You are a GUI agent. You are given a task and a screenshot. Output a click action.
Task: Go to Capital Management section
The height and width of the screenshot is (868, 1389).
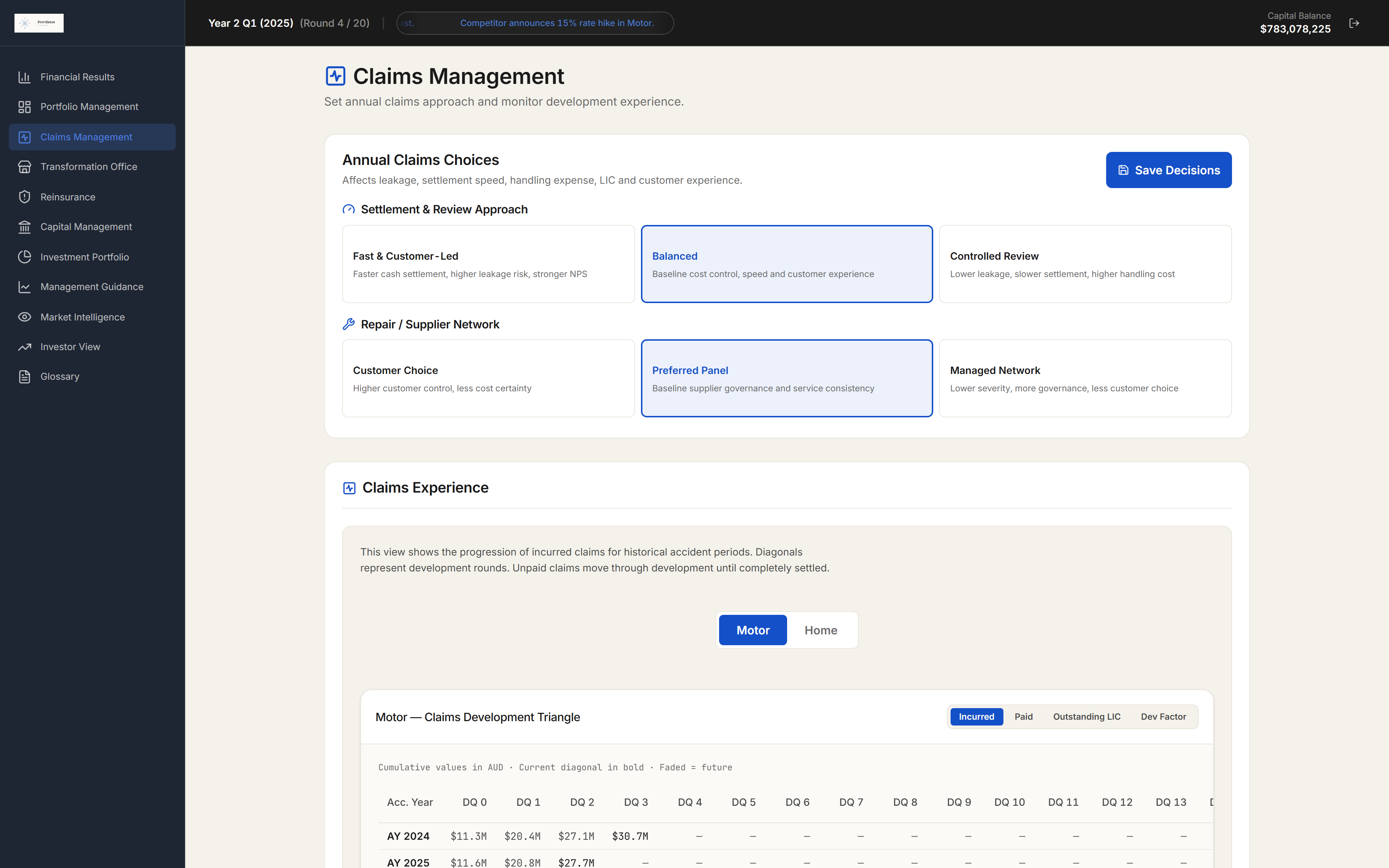(x=92, y=227)
